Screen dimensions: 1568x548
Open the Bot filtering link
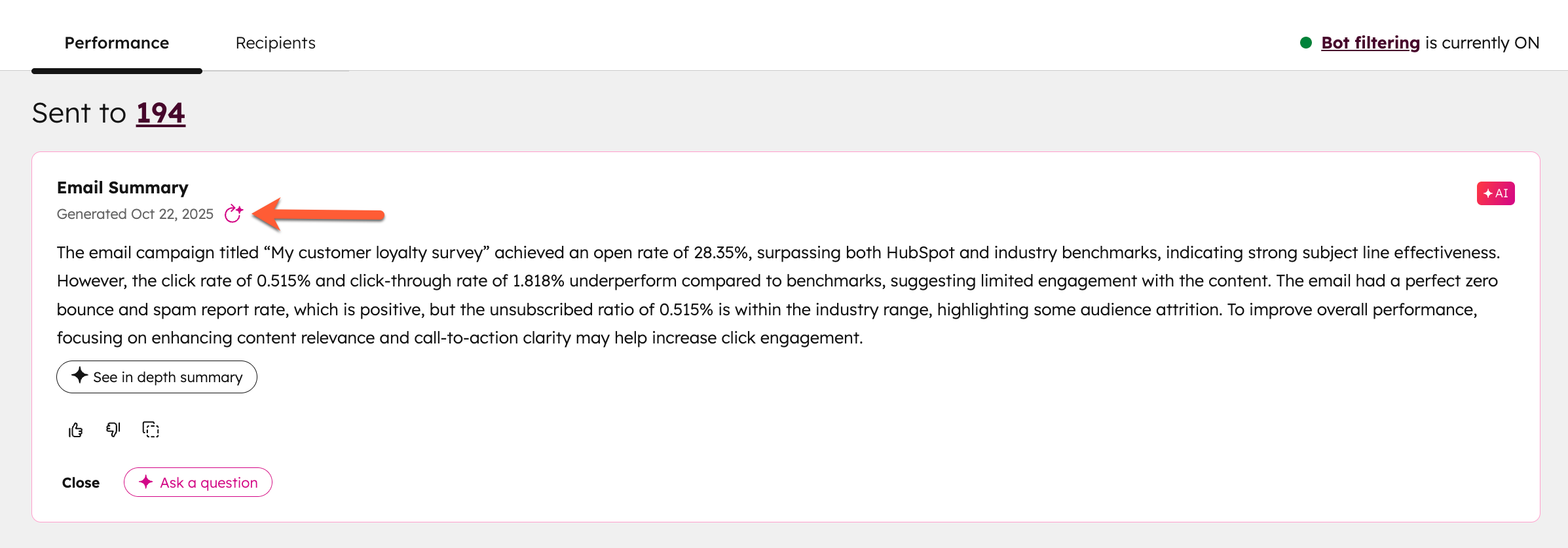1370,43
